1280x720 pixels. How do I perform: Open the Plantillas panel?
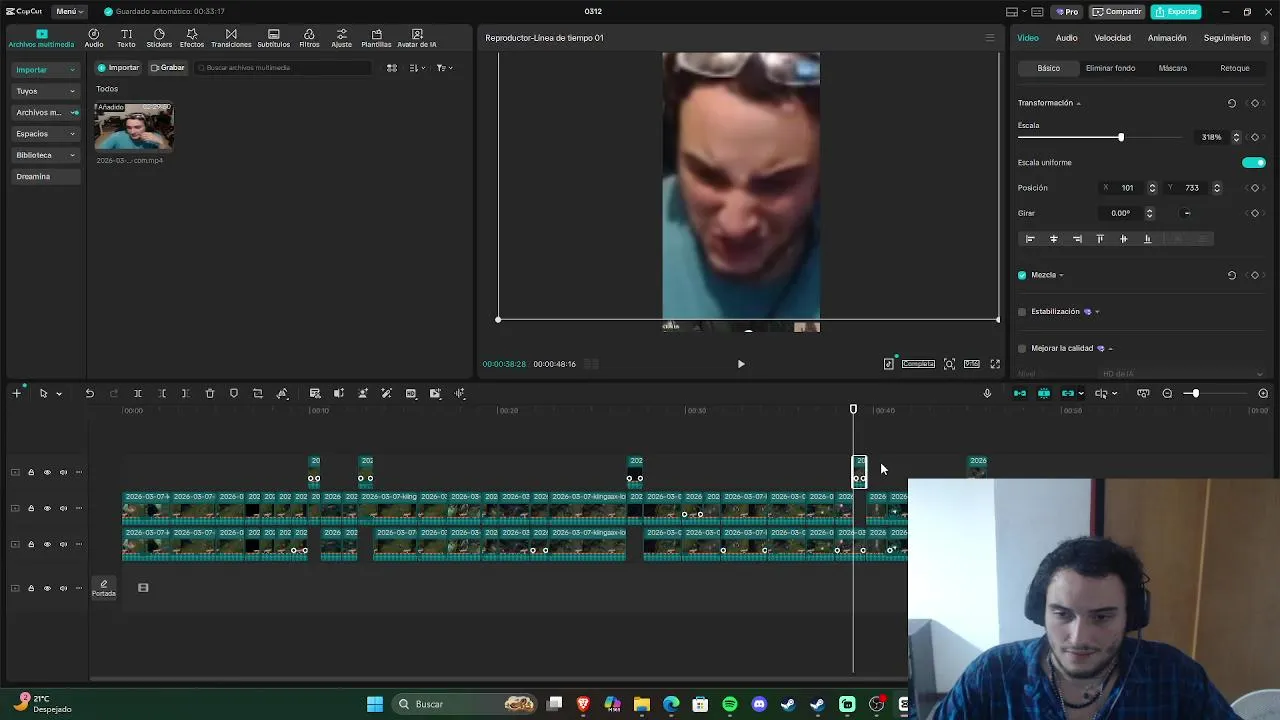[376, 38]
